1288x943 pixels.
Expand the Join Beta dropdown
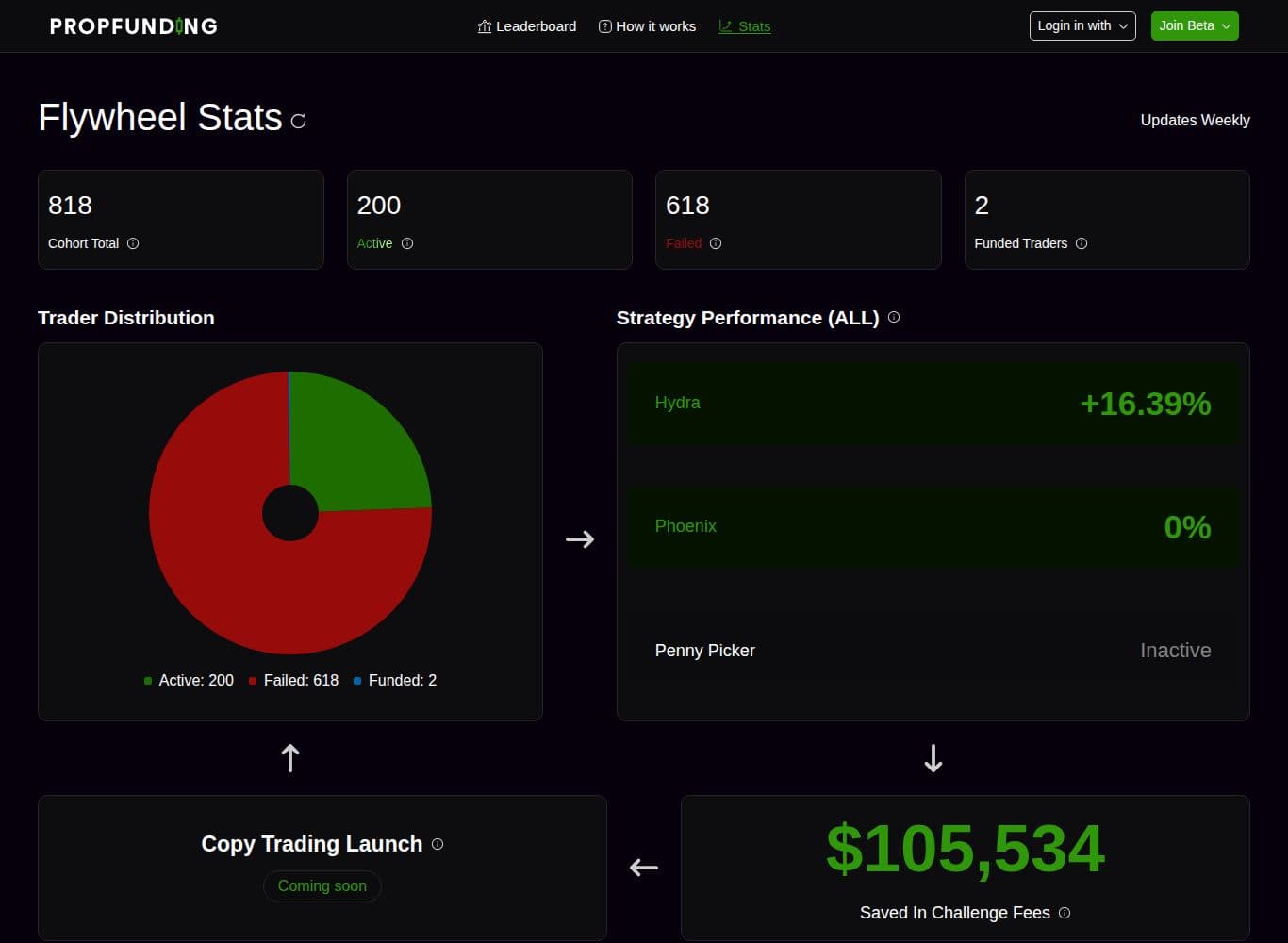click(1195, 25)
